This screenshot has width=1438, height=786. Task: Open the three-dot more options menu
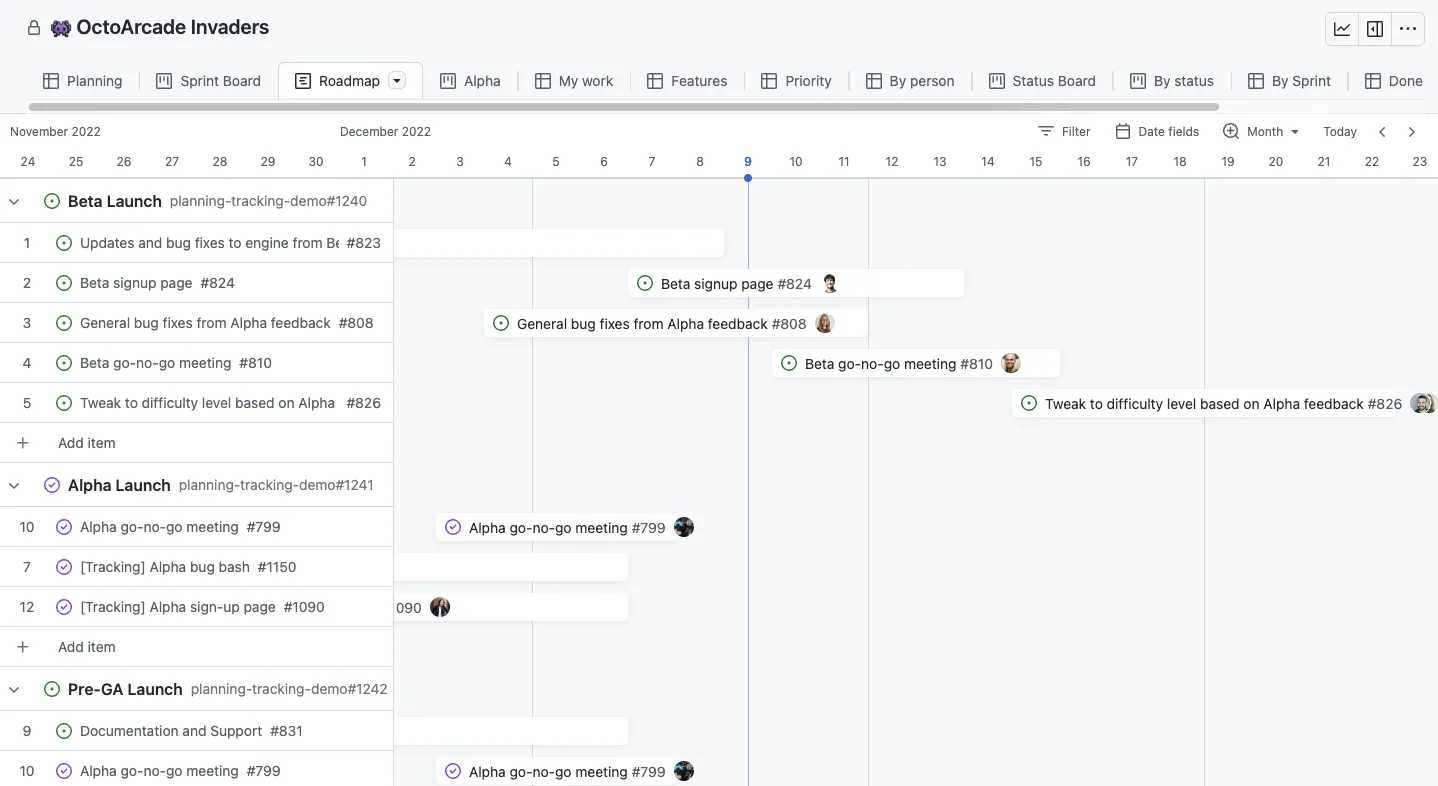(x=1408, y=29)
